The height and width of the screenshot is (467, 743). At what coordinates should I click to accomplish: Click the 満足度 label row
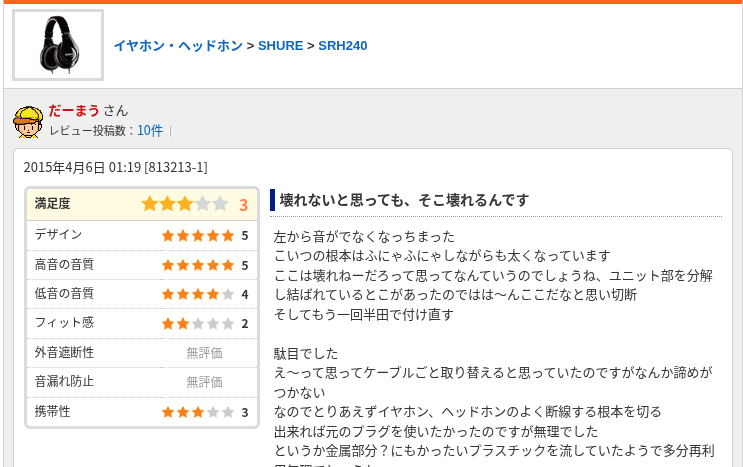click(142, 204)
